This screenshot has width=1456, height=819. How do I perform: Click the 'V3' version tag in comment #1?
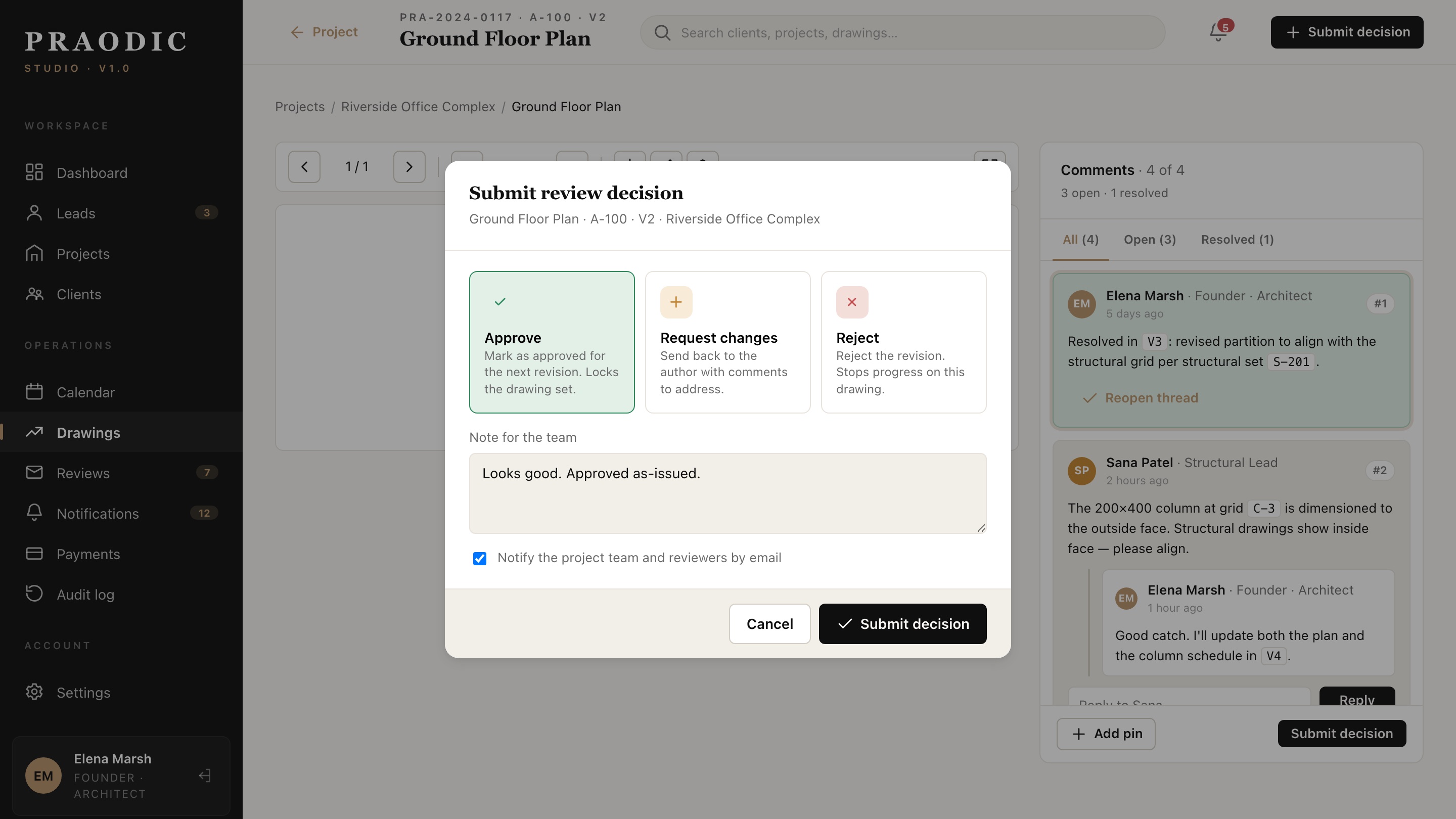(x=1154, y=341)
